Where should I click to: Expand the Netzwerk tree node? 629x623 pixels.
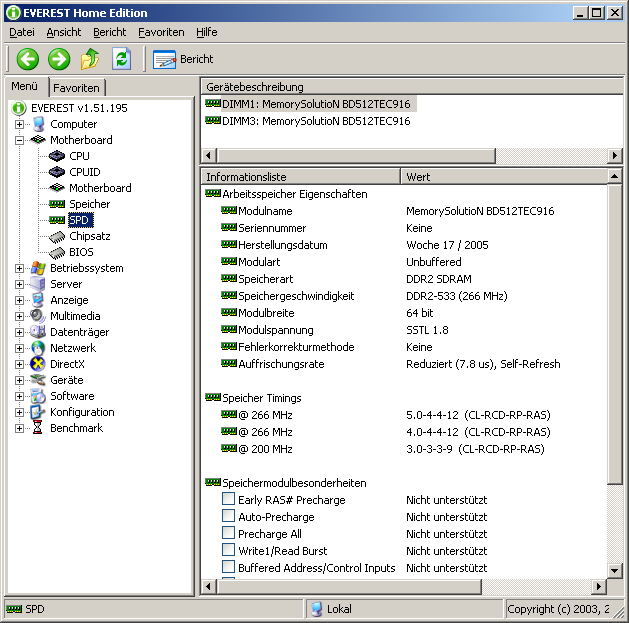coord(19,349)
